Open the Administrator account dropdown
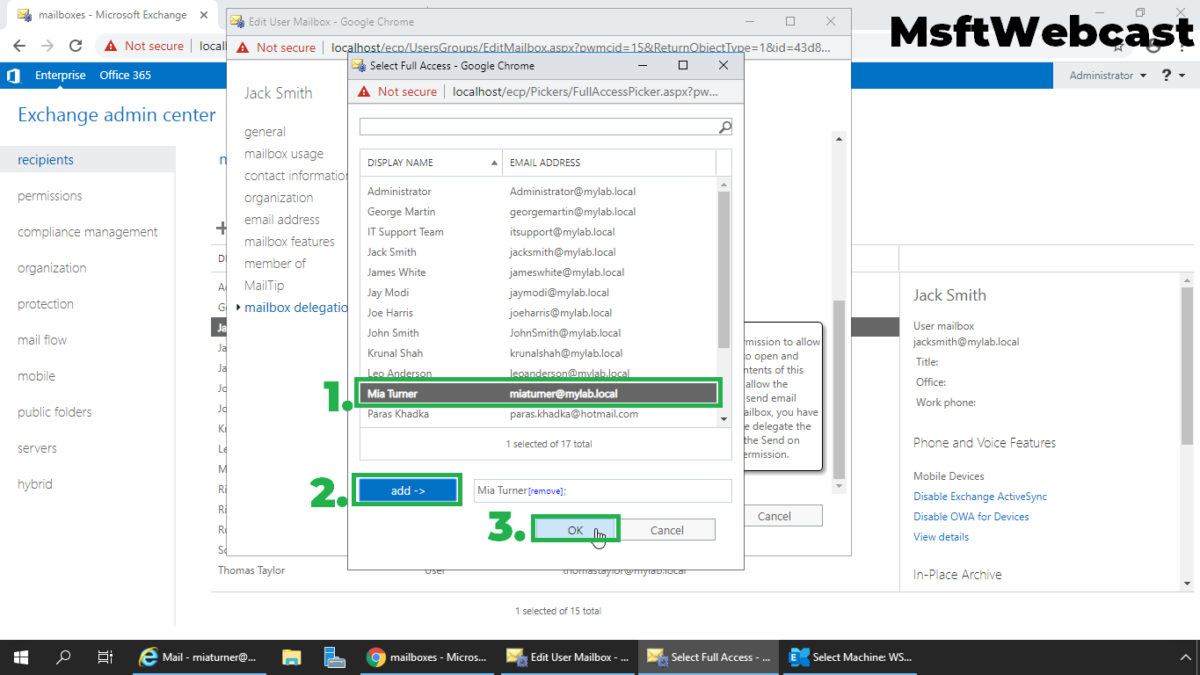The width and height of the screenshot is (1200, 675). point(1110,75)
